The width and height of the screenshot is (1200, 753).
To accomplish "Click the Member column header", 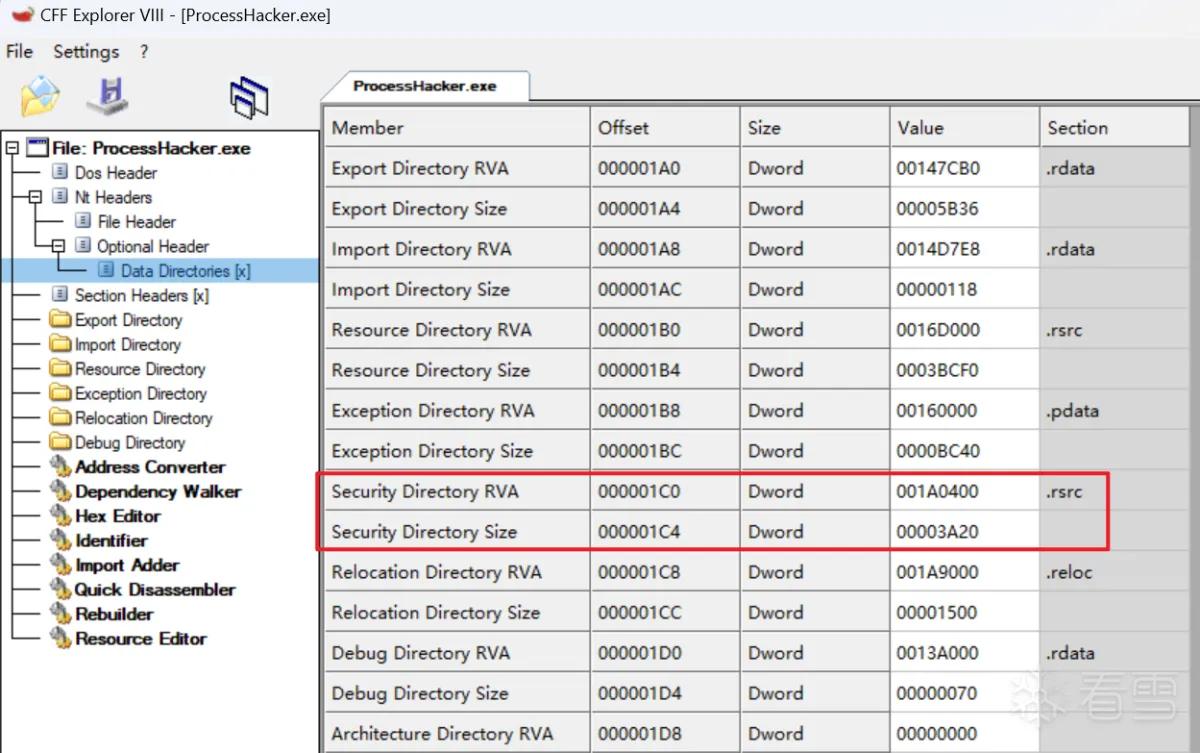I will pos(457,127).
